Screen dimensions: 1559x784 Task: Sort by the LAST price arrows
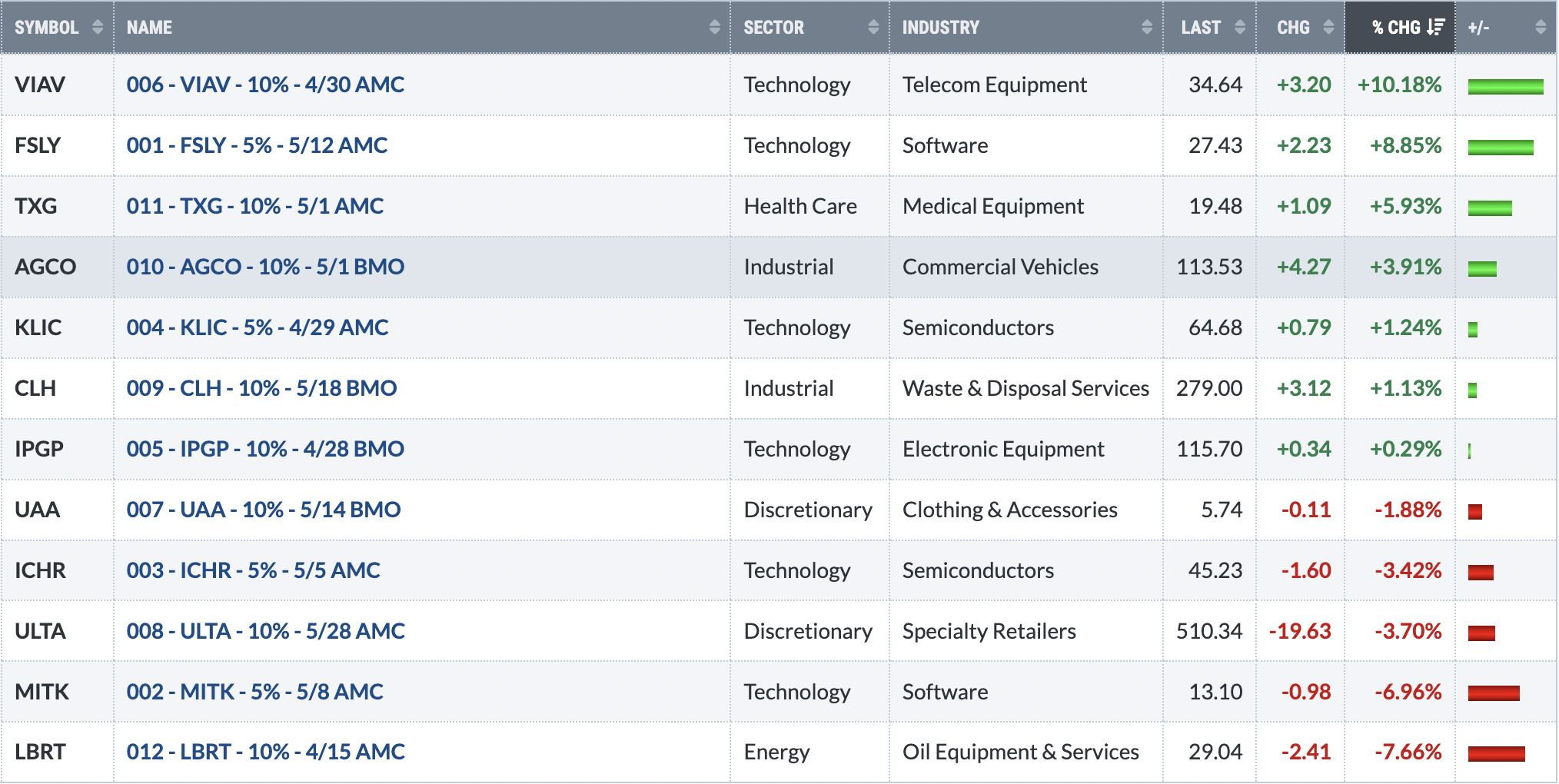coord(1240,28)
